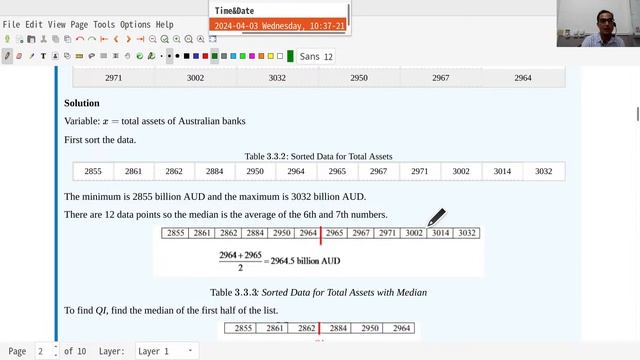Select the Insert Image tool
The height and width of the screenshot is (360, 640).
point(55,56)
